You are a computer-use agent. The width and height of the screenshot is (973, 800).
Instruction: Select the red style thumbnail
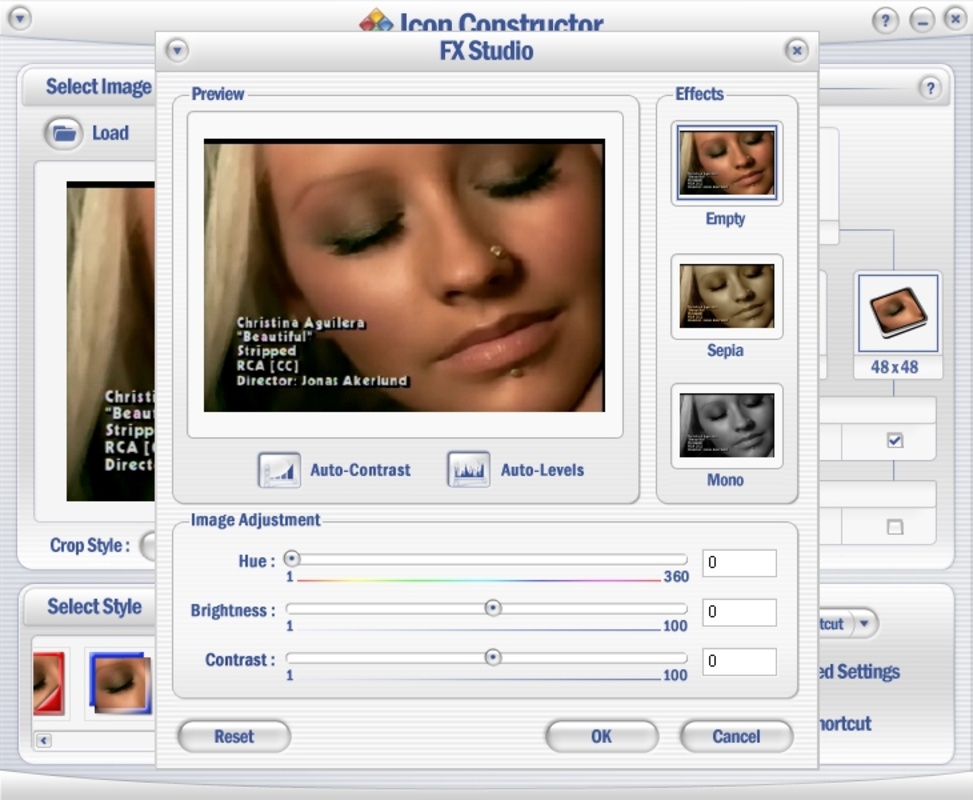(x=49, y=683)
